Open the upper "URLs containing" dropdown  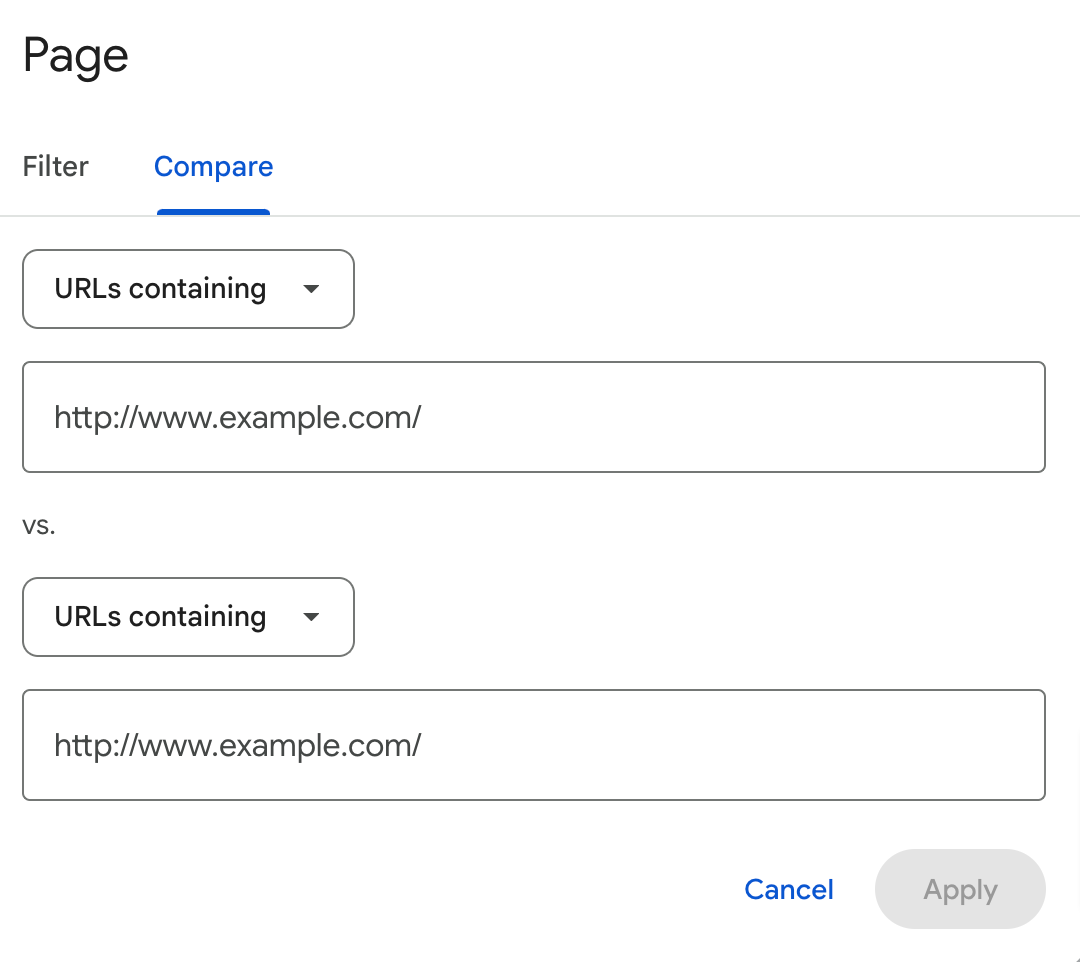188,289
